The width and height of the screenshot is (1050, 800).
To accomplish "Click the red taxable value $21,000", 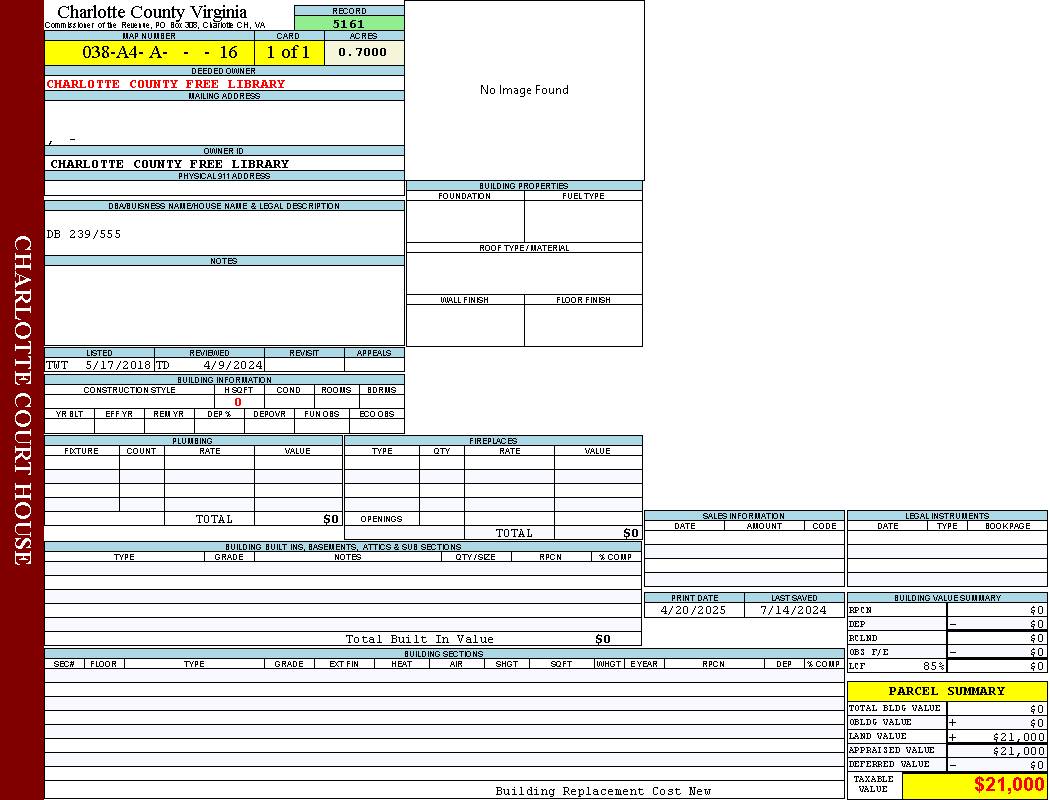I will click(x=1008, y=786).
